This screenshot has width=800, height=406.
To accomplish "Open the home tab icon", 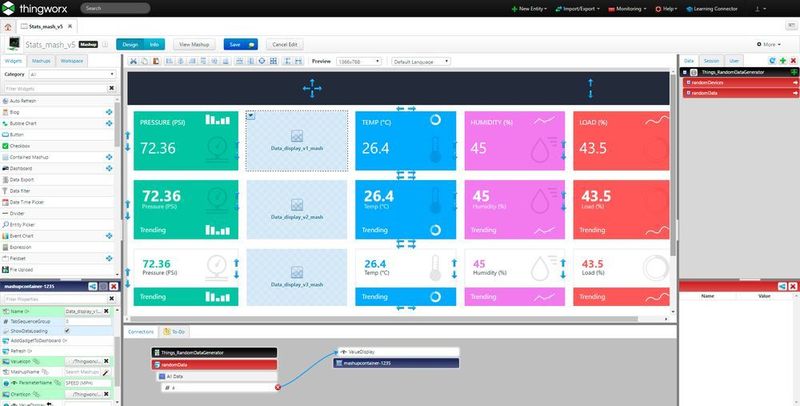I will pyautogui.click(x=8, y=27).
